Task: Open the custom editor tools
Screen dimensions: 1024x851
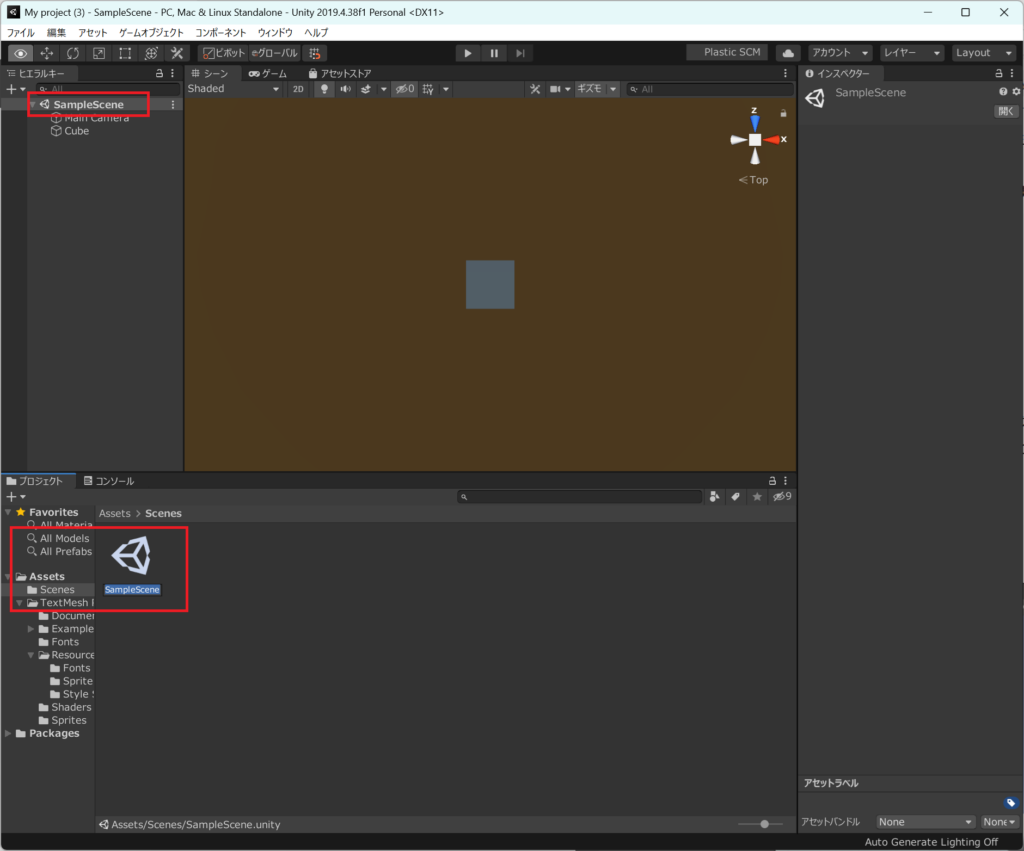Action: [x=177, y=54]
